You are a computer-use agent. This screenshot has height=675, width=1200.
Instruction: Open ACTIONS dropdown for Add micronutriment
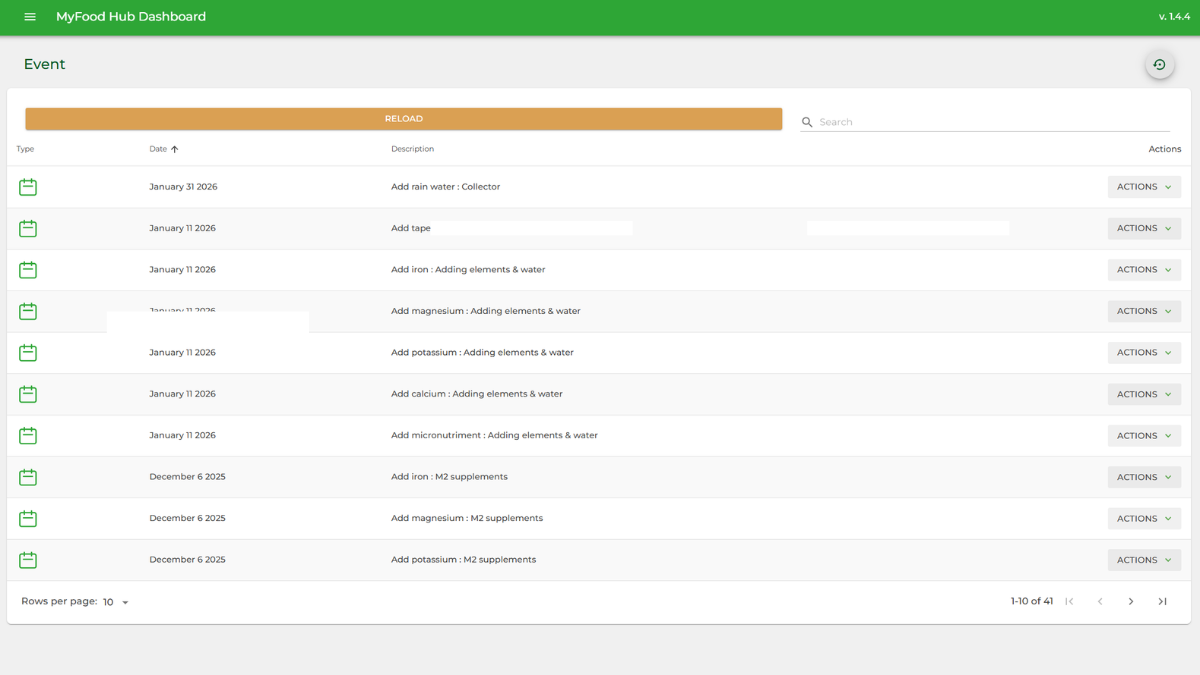1144,436
